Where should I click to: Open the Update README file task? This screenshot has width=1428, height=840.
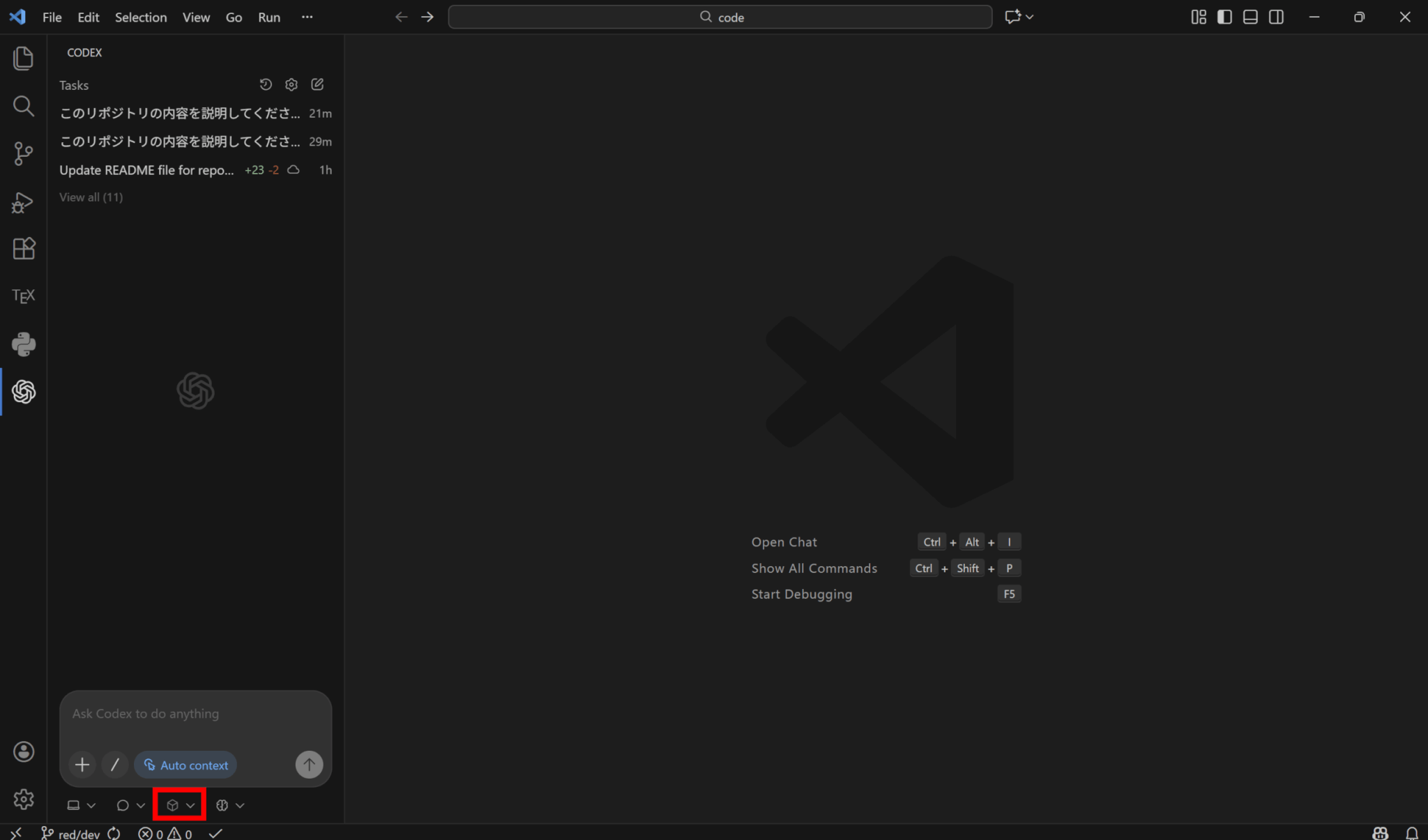[x=146, y=170]
